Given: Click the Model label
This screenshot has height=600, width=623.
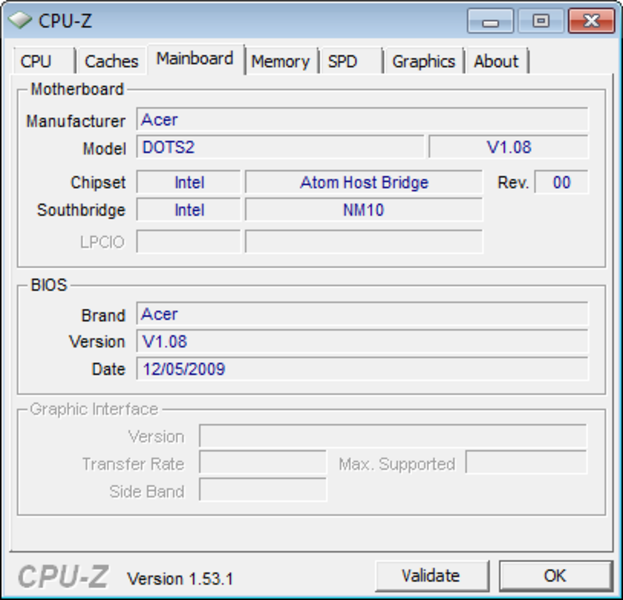Looking at the screenshot, I should [104, 149].
